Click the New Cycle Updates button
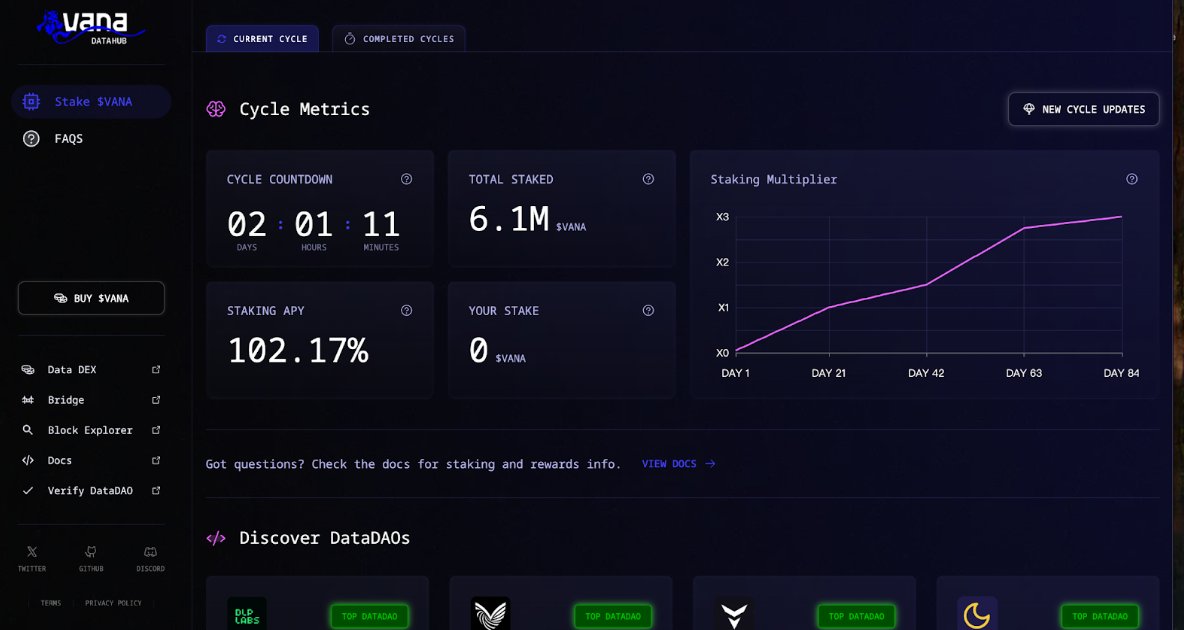 tap(1083, 109)
